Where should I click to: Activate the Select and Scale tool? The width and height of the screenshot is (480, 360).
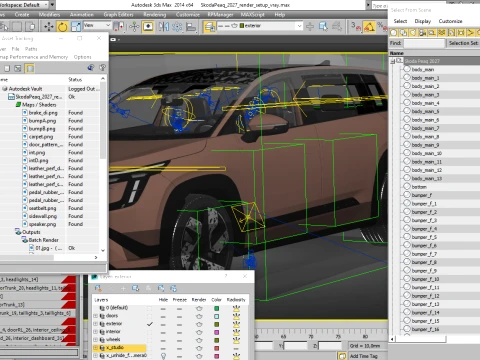click(x=76, y=26)
